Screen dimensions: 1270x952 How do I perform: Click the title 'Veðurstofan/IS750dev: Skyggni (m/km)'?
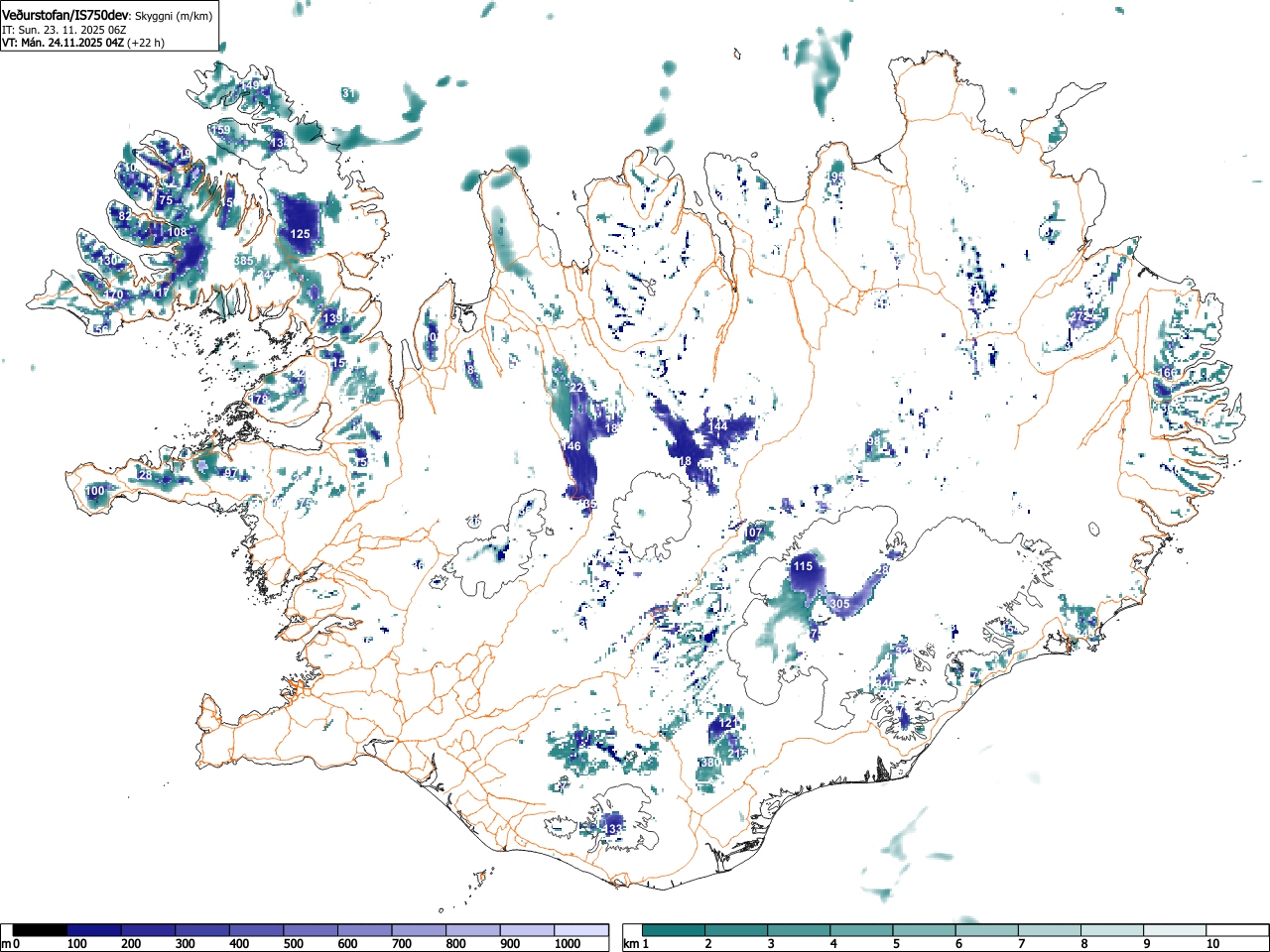107,16
